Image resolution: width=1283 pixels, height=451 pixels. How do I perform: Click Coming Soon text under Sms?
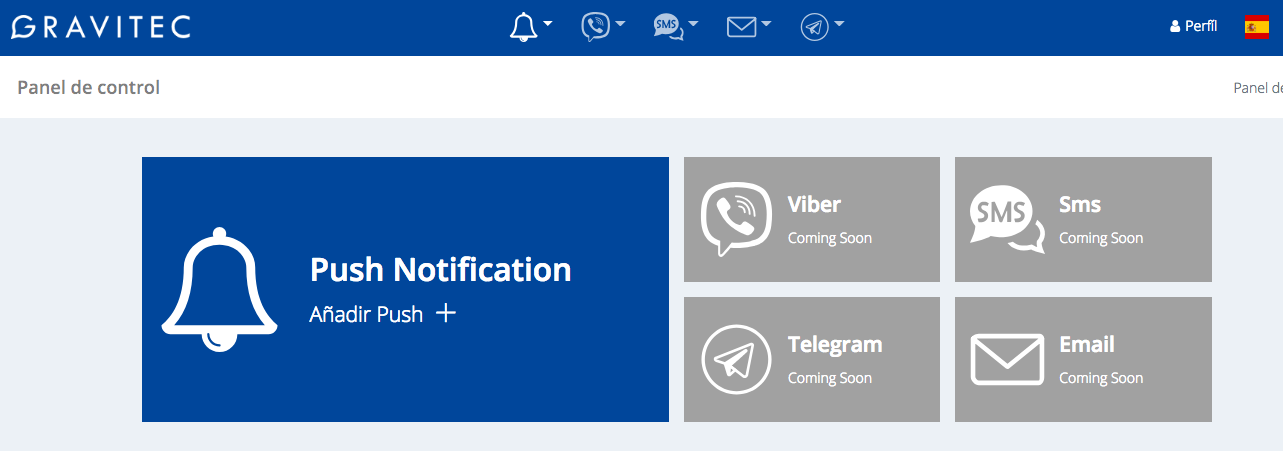(x=1101, y=238)
